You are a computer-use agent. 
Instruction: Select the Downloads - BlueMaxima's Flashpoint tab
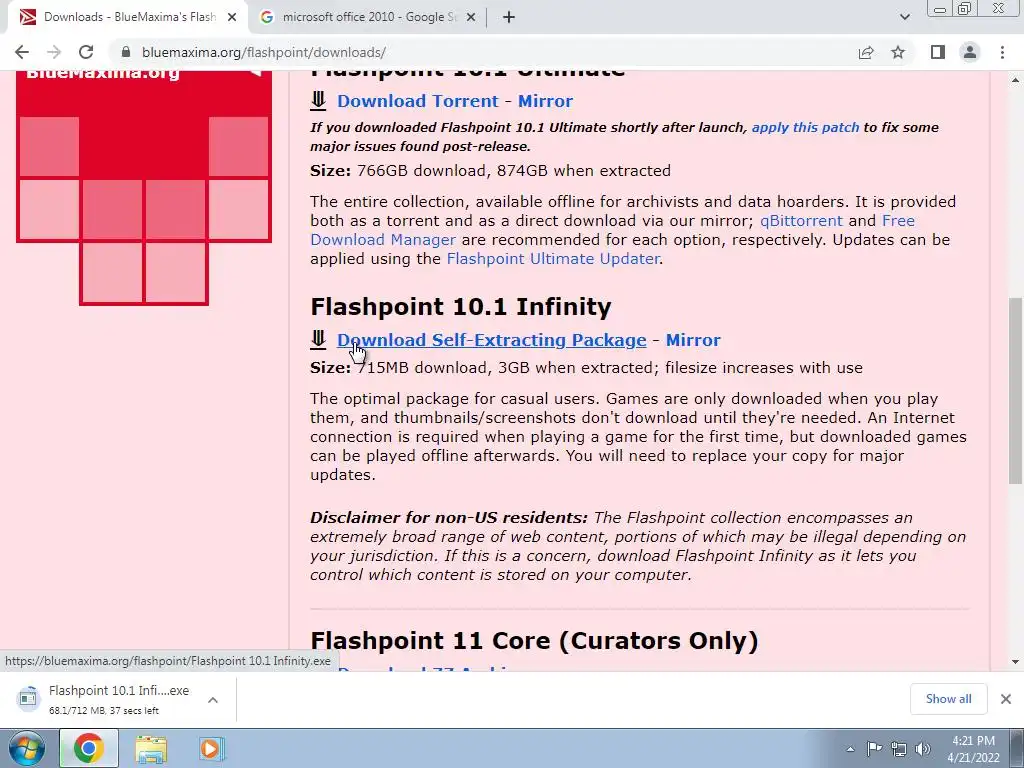128,17
